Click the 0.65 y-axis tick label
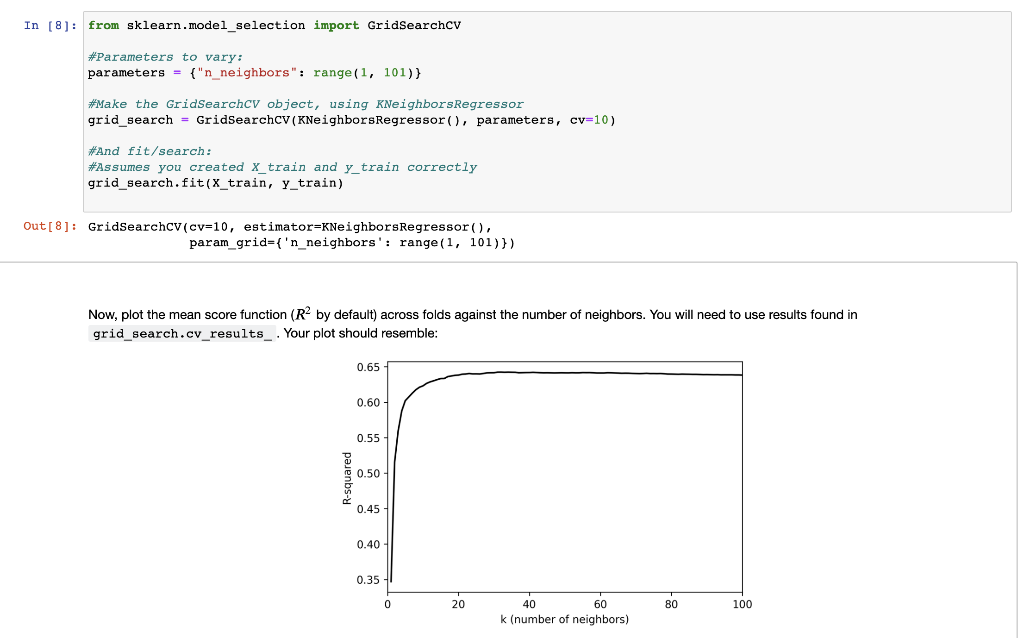 368,367
